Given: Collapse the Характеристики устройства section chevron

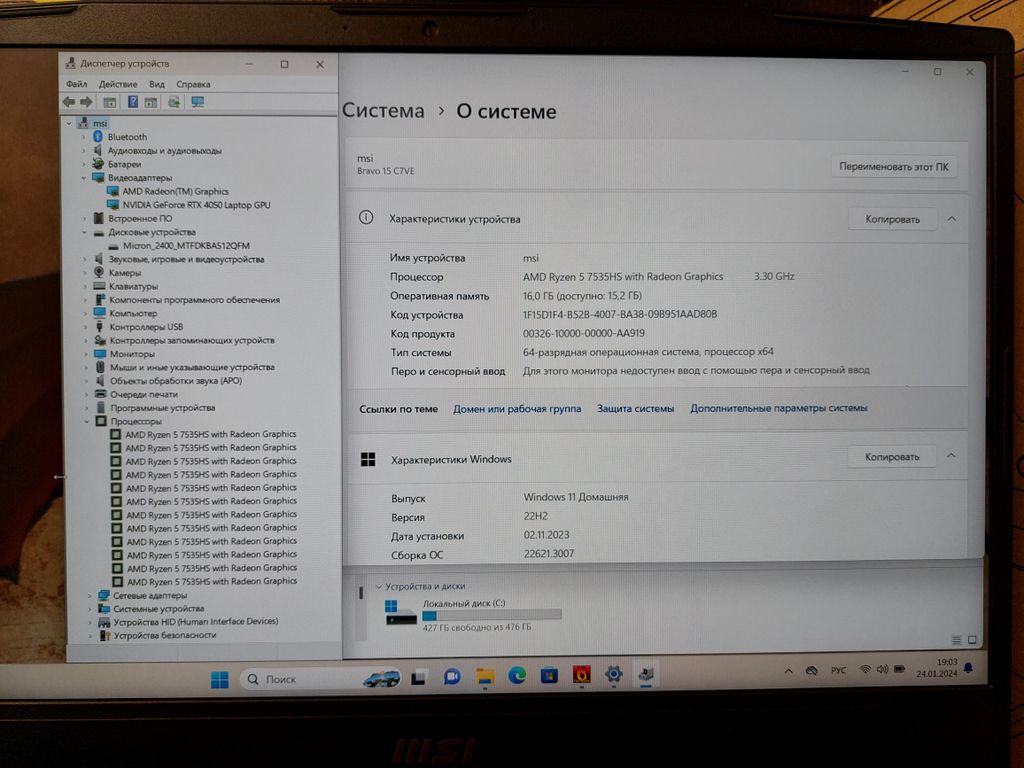Looking at the screenshot, I should [x=952, y=218].
